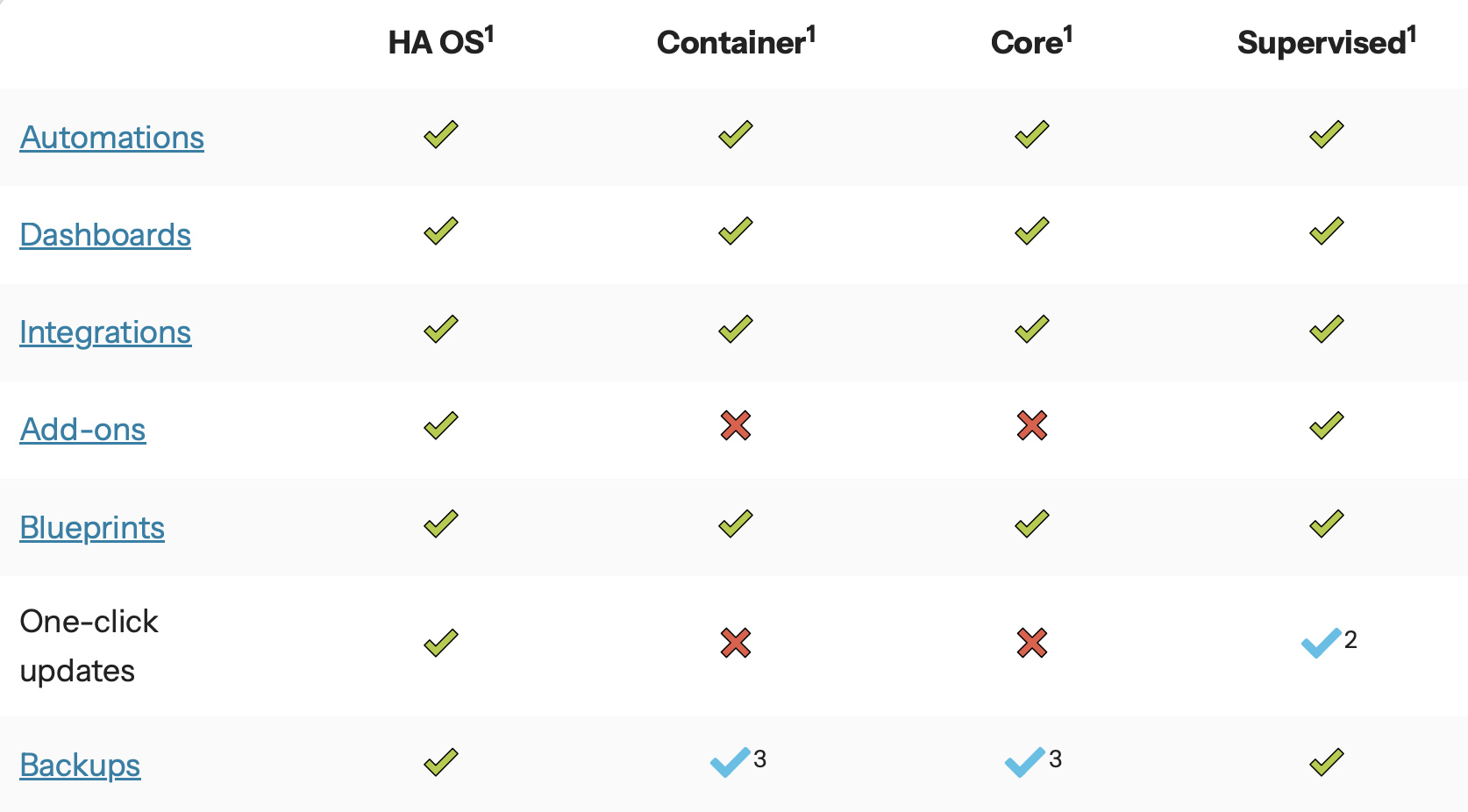The image size is (1468, 812).
Task: Click the HA OS column header
Action: (x=441, y=41)
